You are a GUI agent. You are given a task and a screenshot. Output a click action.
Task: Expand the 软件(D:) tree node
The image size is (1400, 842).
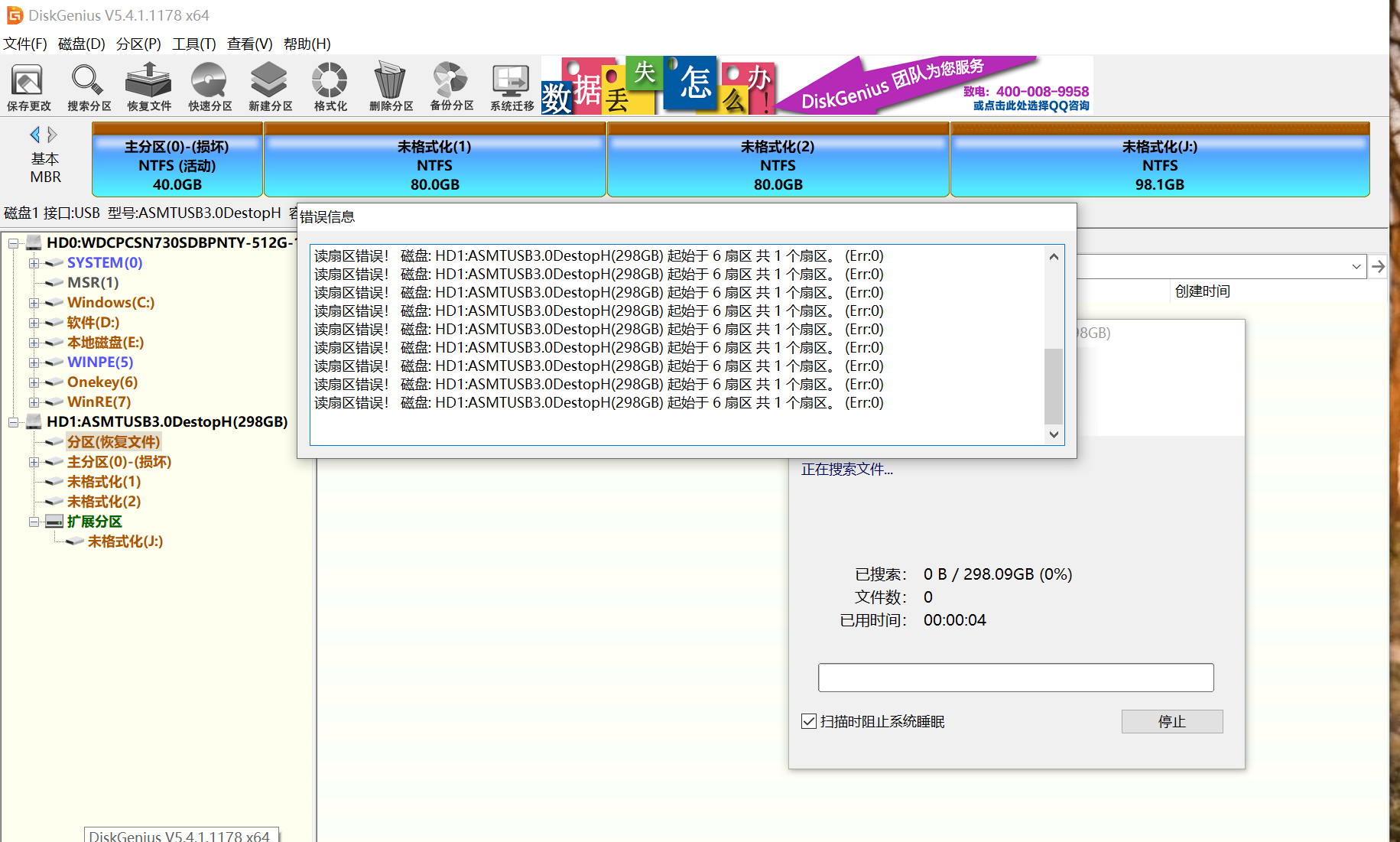34,323
